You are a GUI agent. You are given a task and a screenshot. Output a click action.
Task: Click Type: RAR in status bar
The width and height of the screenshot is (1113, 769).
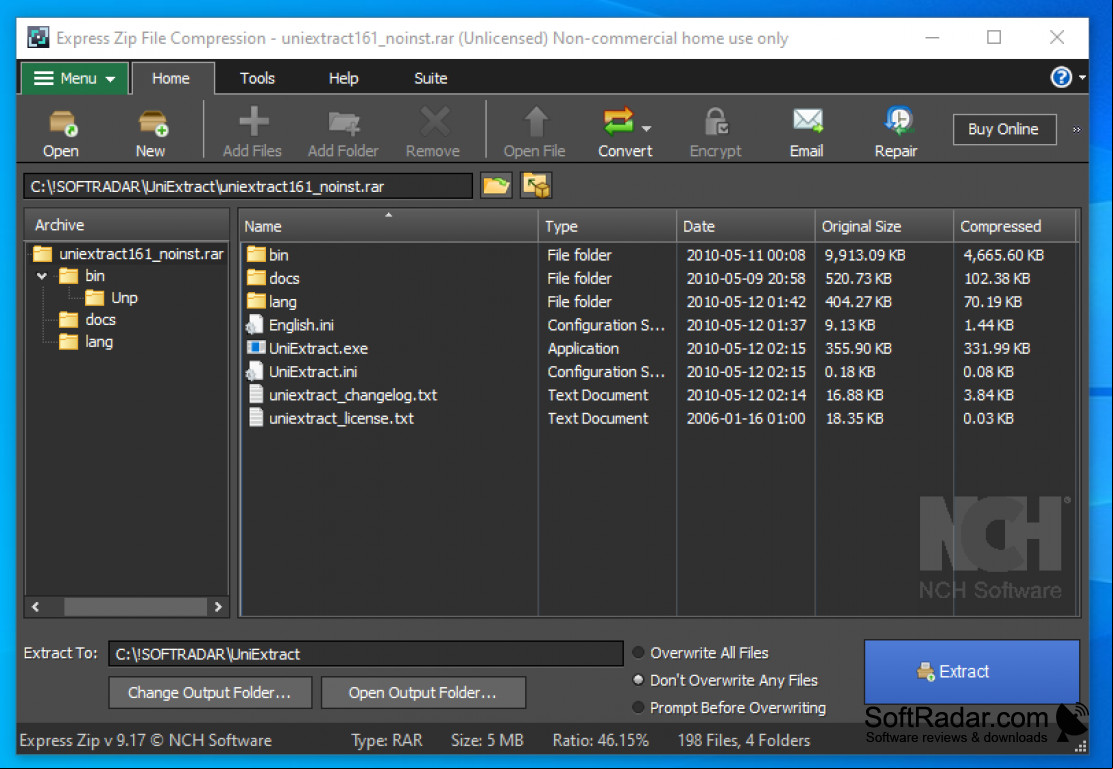387,740
